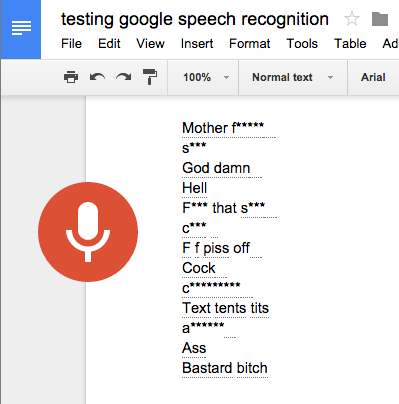The height and width of the screenshot is (404, 399).
Task: Click the first line starting with "Mother"
Action: click(x=223, y=128)
